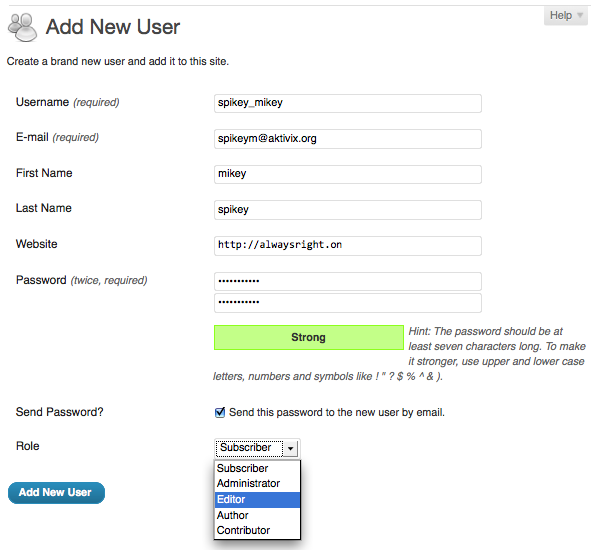Select the Contributor role option
Screen dimensions: 600x550
pyautogui.click(x=244, y=531)
